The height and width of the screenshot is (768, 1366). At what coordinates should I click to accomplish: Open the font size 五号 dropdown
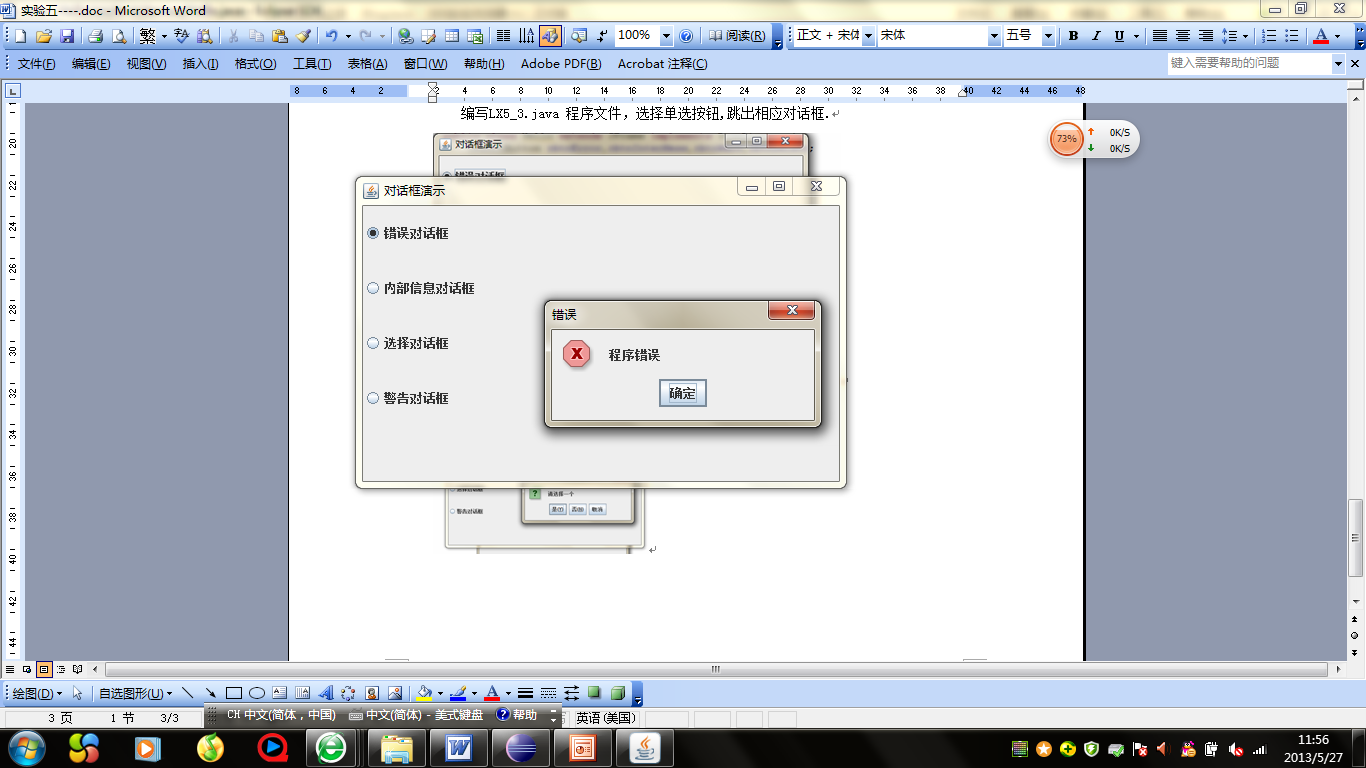pos(1048,36)
